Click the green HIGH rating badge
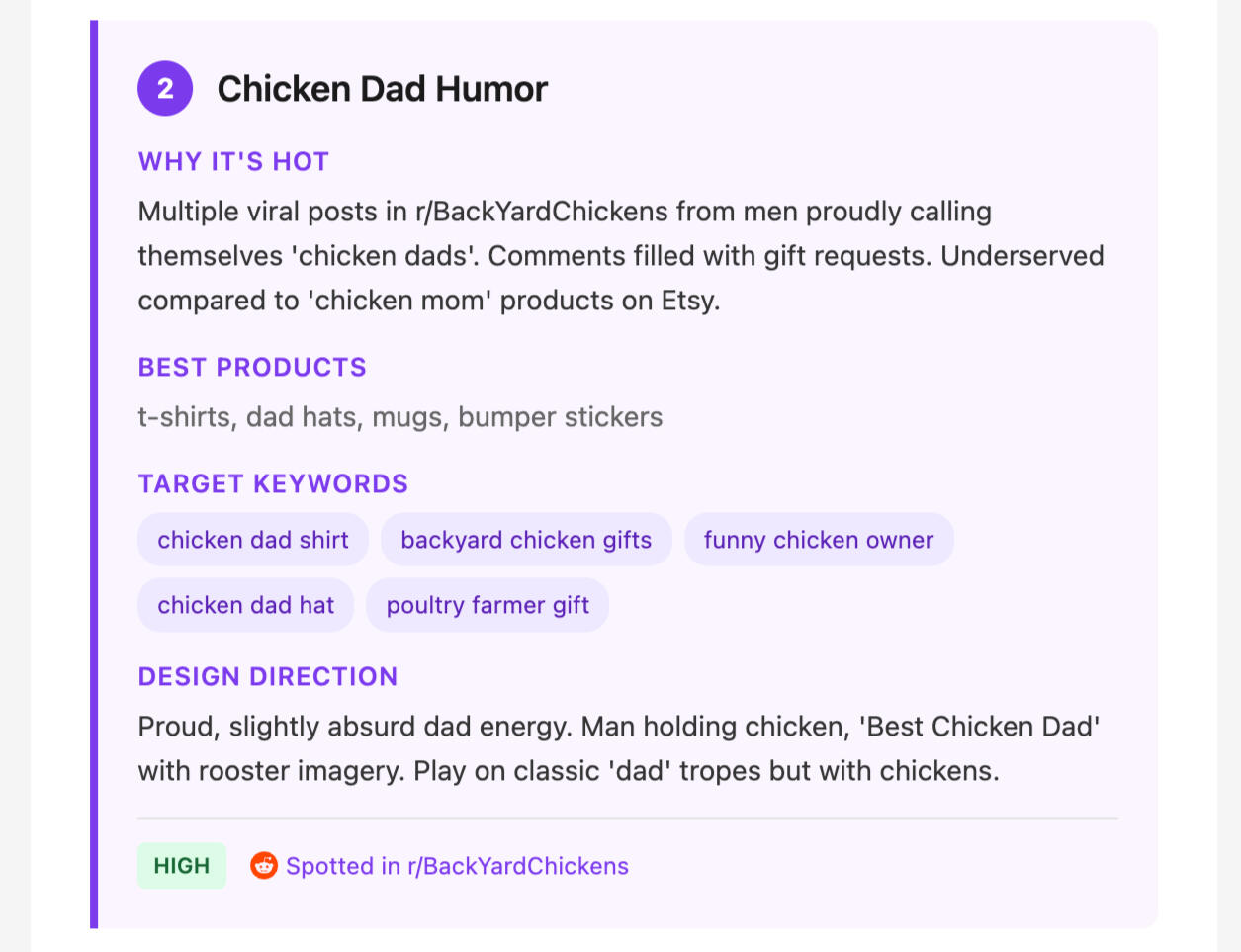This screenshot has width=1241, height=952. pyautogui.click(x=182, y=866)
